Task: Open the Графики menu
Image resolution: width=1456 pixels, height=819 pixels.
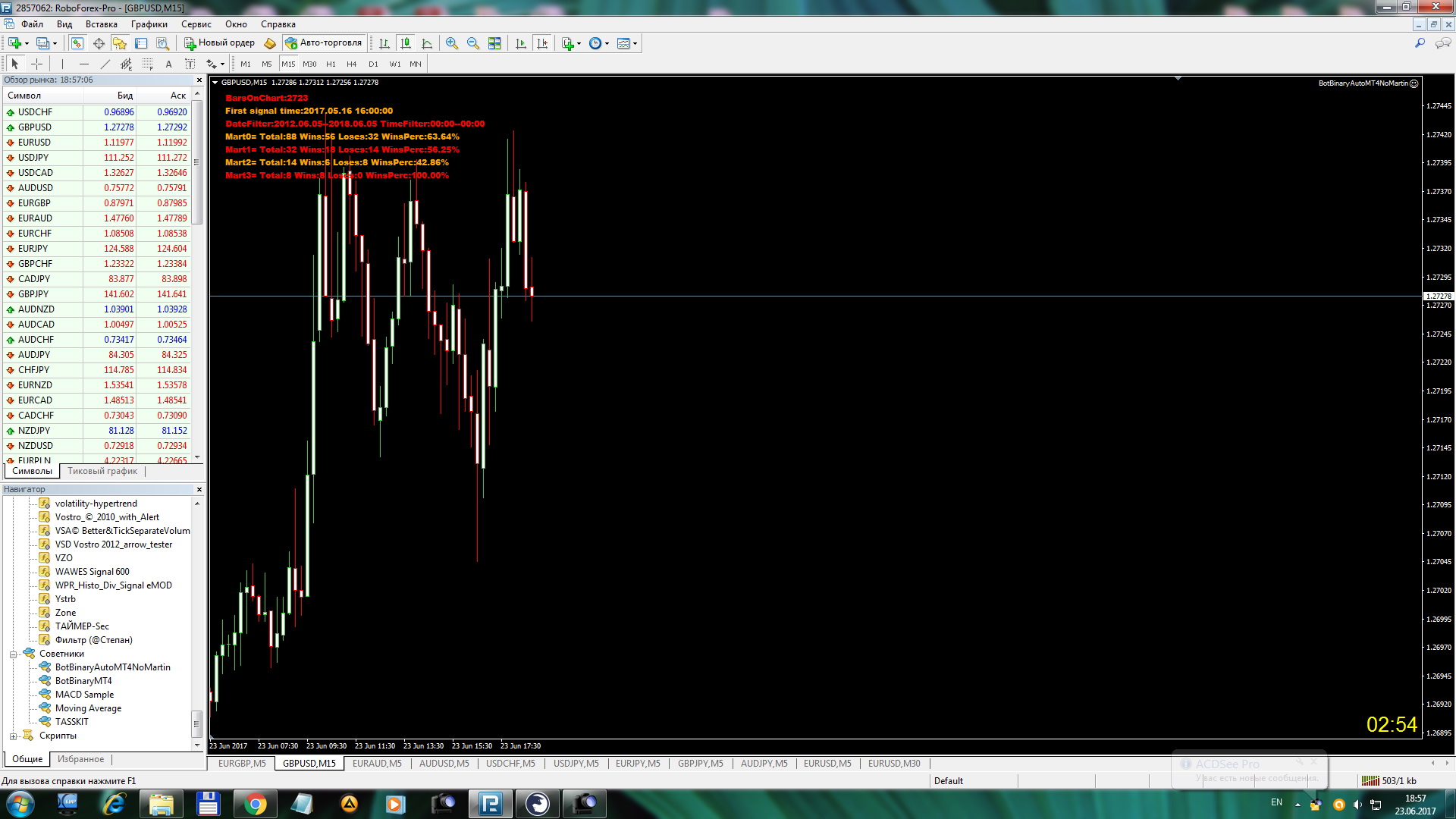Action: [x=149, y=24]
